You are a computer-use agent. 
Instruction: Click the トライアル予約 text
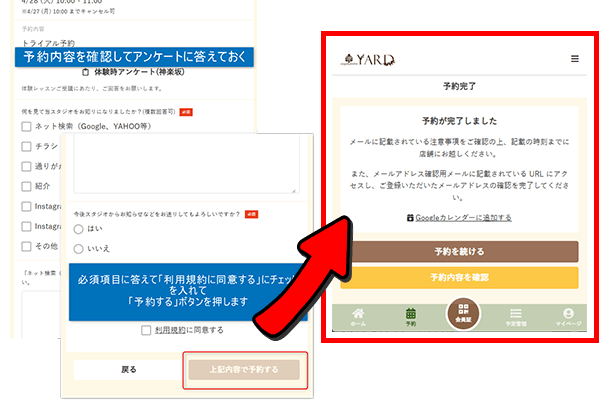click(48, 43)
